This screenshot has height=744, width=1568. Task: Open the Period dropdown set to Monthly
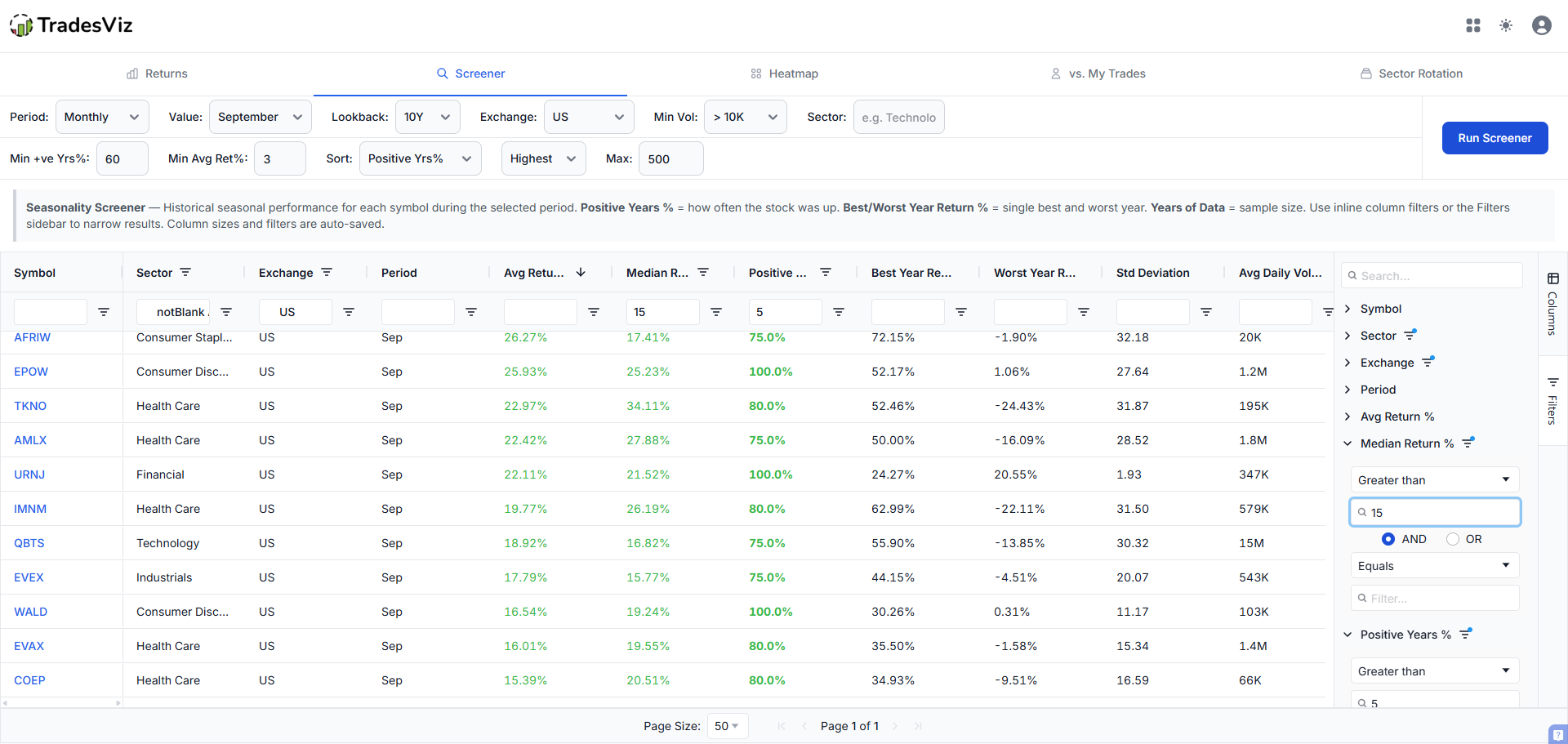click(102, 117)
